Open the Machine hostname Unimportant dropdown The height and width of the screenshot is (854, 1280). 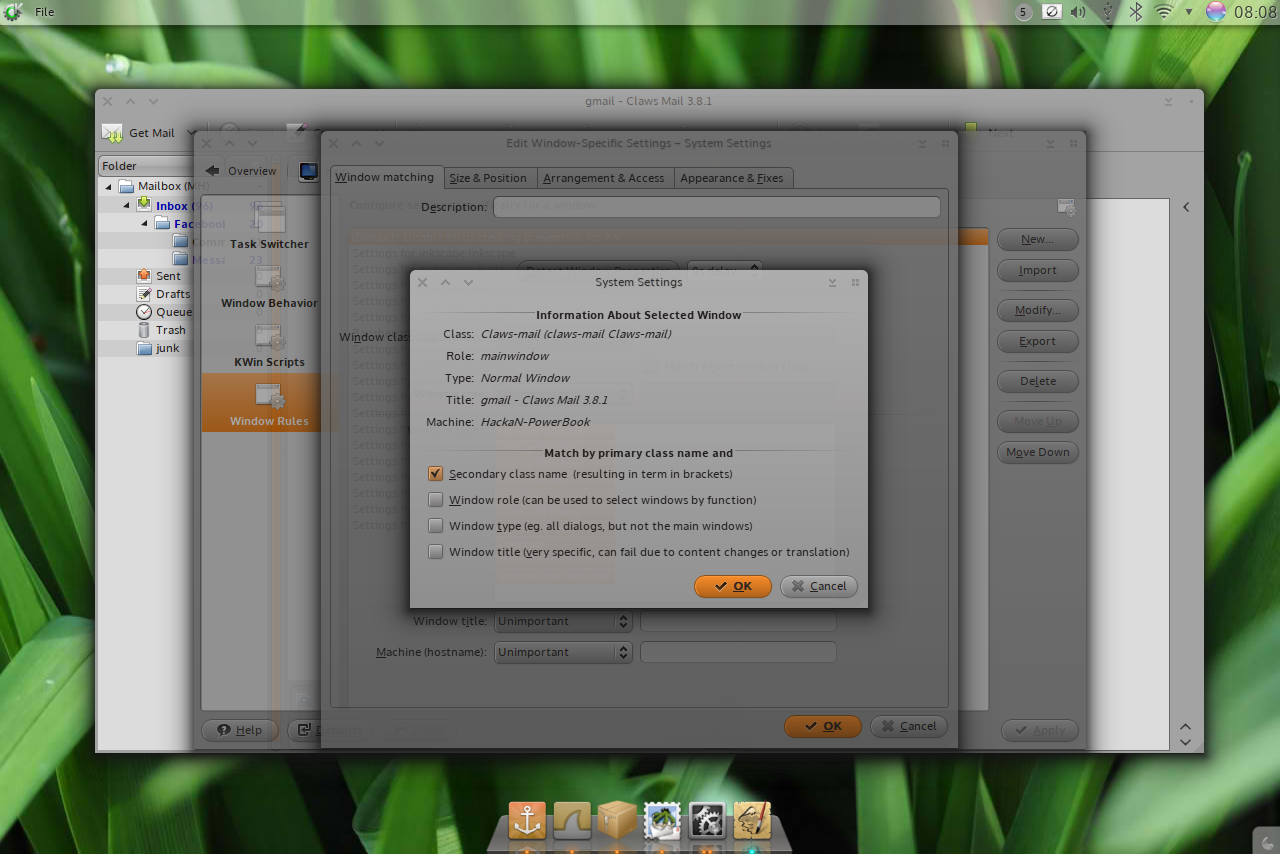click(563, 652)
